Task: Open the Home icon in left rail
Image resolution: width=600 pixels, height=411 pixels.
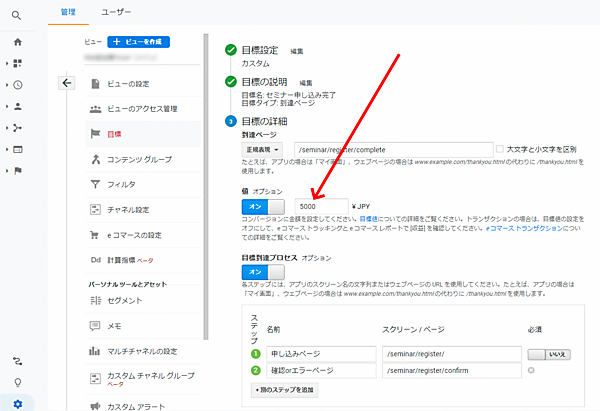Action: click(x=17, y=42)
